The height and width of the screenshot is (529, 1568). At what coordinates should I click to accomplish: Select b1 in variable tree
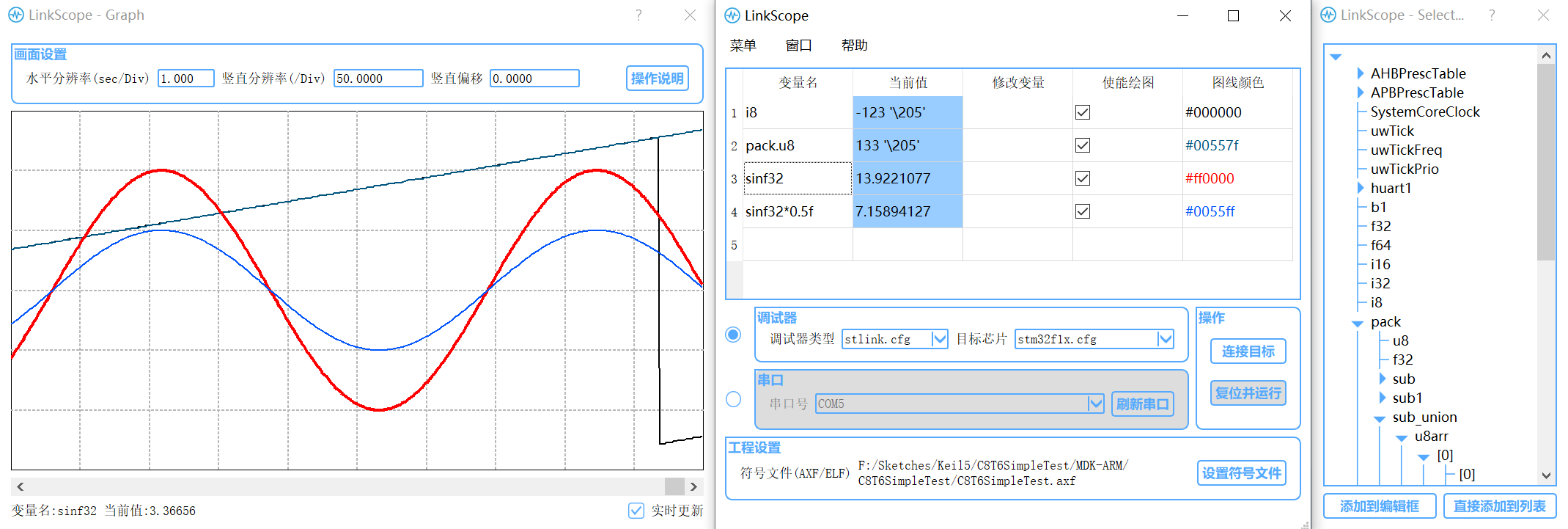[x=1379, y=207]
